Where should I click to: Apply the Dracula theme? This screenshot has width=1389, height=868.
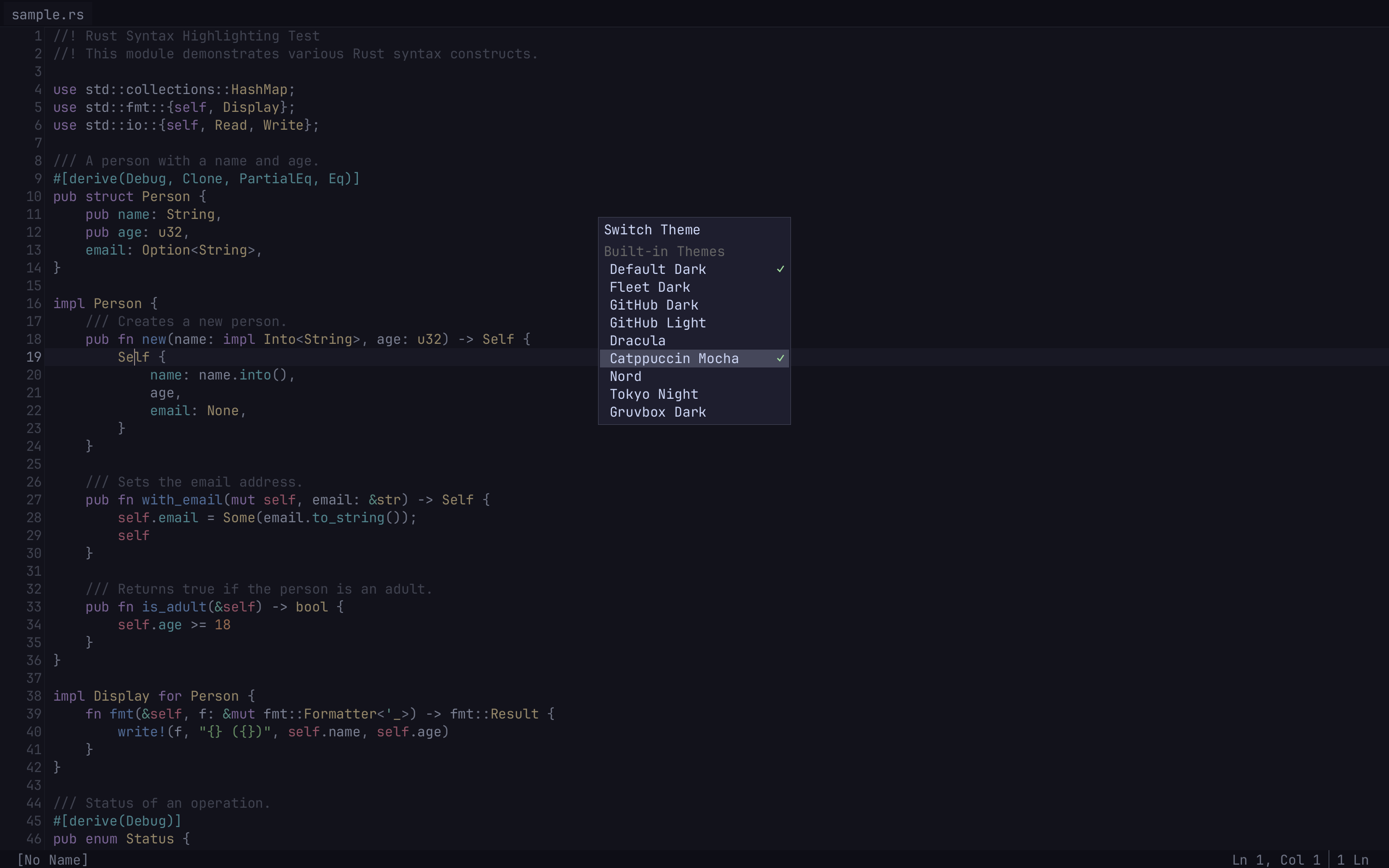tap(637, 340)
